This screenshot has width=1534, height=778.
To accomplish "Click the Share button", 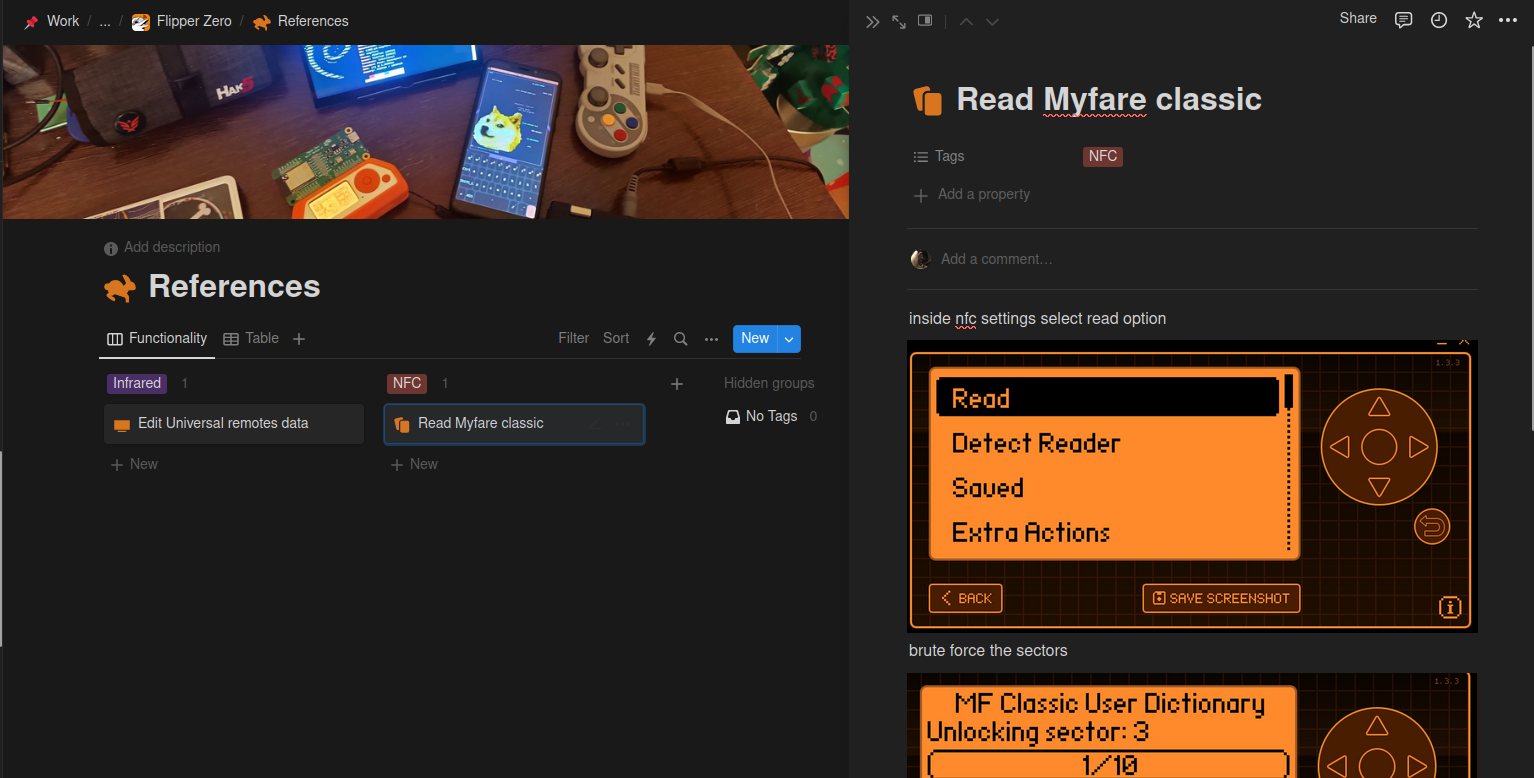I will pyautogui.click(x=1357, y=19).
